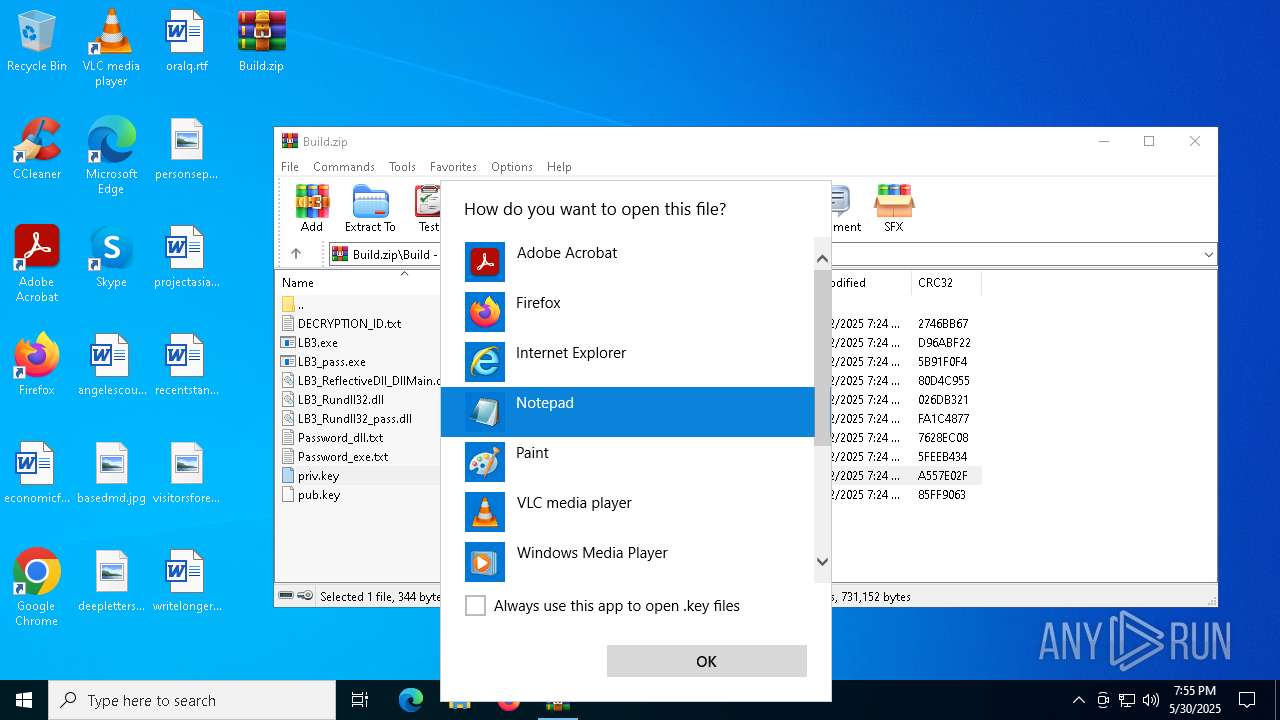Select Google Chrome desktop shortcut
Screen dimensions: 1280x720
tap(37, 588)
